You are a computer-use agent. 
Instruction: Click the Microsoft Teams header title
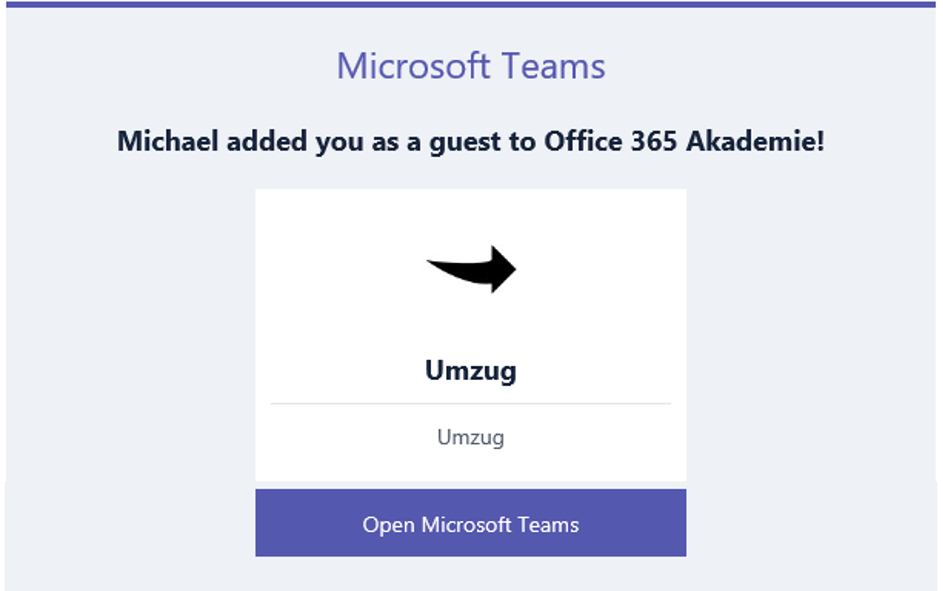[x=471, y=66]
